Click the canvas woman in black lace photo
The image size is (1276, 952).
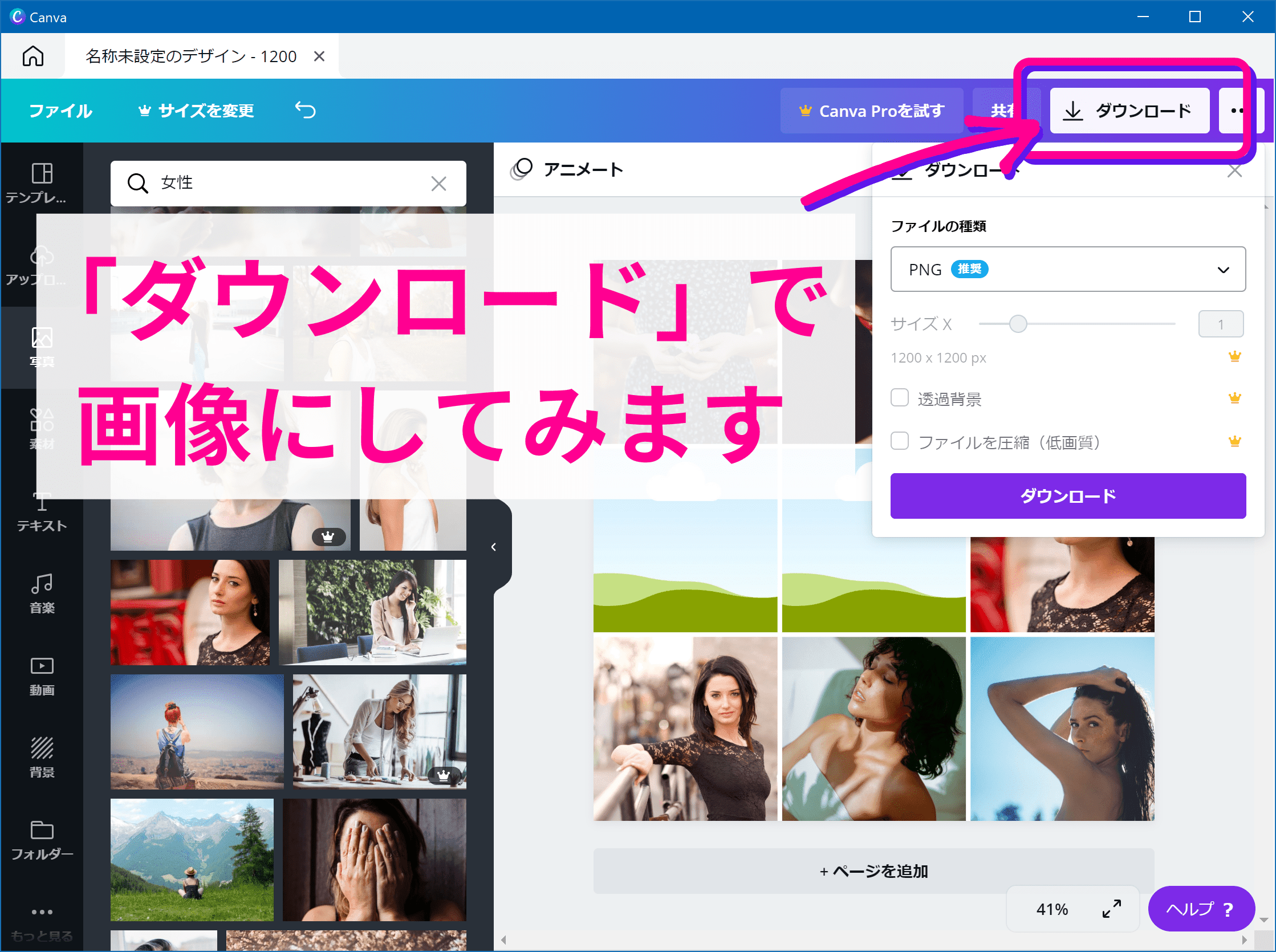pos(685,729)
